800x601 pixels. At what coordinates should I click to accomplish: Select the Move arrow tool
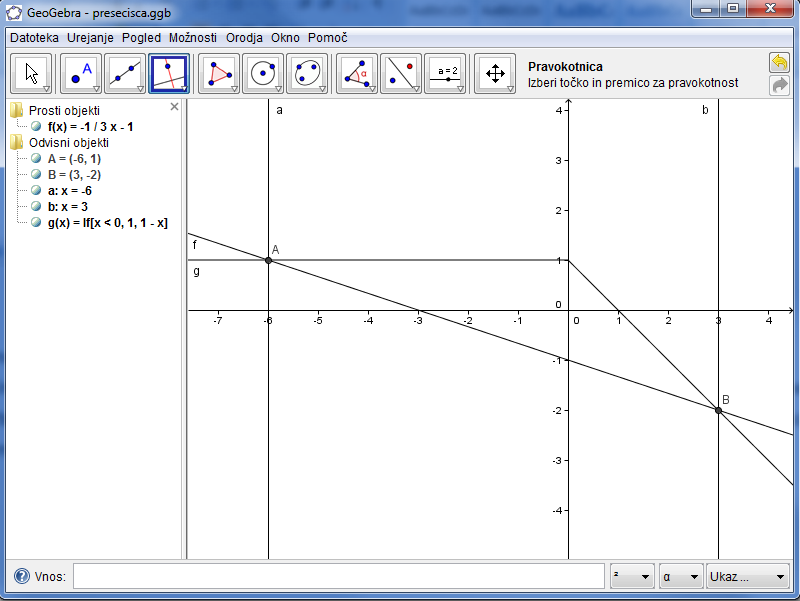[x=31, y=73]
